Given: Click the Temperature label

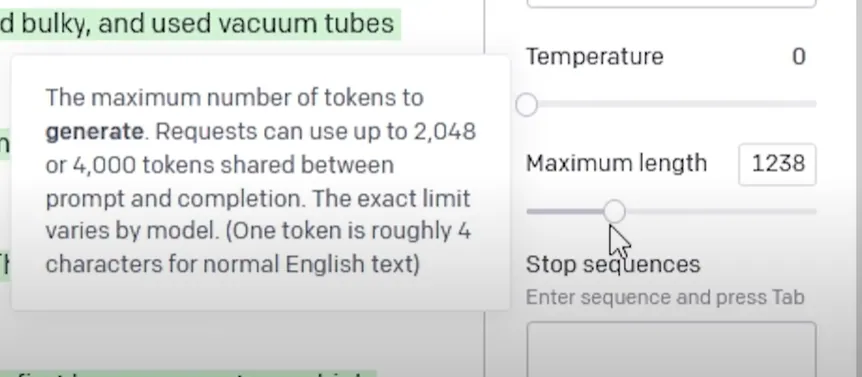Looking at the screenshot, I should pyautogui.click(x=595, y=57).
